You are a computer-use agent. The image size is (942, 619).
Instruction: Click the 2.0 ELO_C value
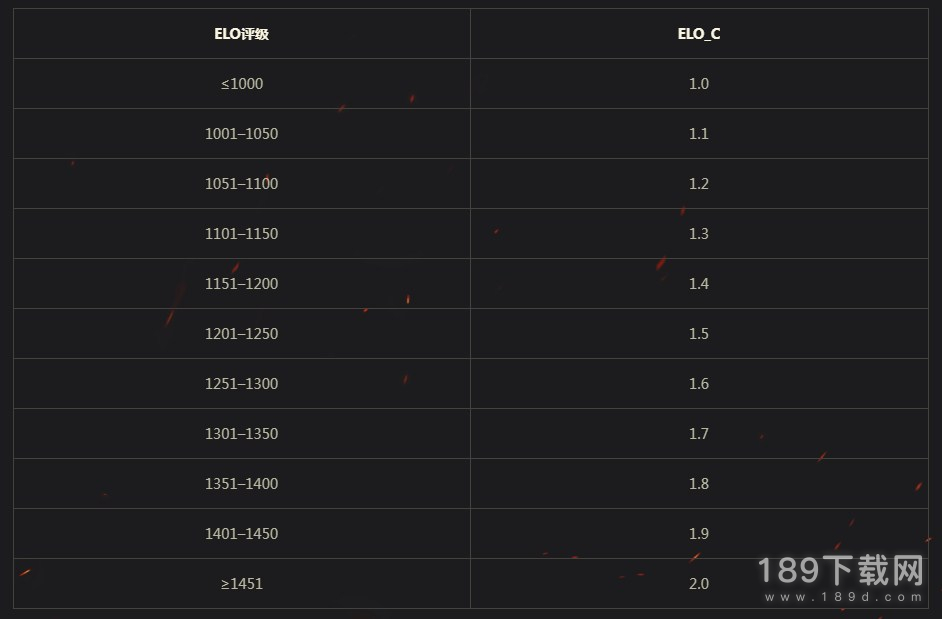click(x=699, y=584)
